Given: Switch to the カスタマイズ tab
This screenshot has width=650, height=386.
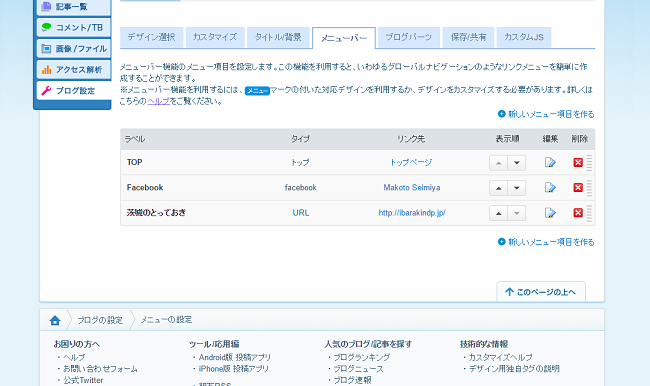Looking at the screenshot, I should [x=215, y=37].
